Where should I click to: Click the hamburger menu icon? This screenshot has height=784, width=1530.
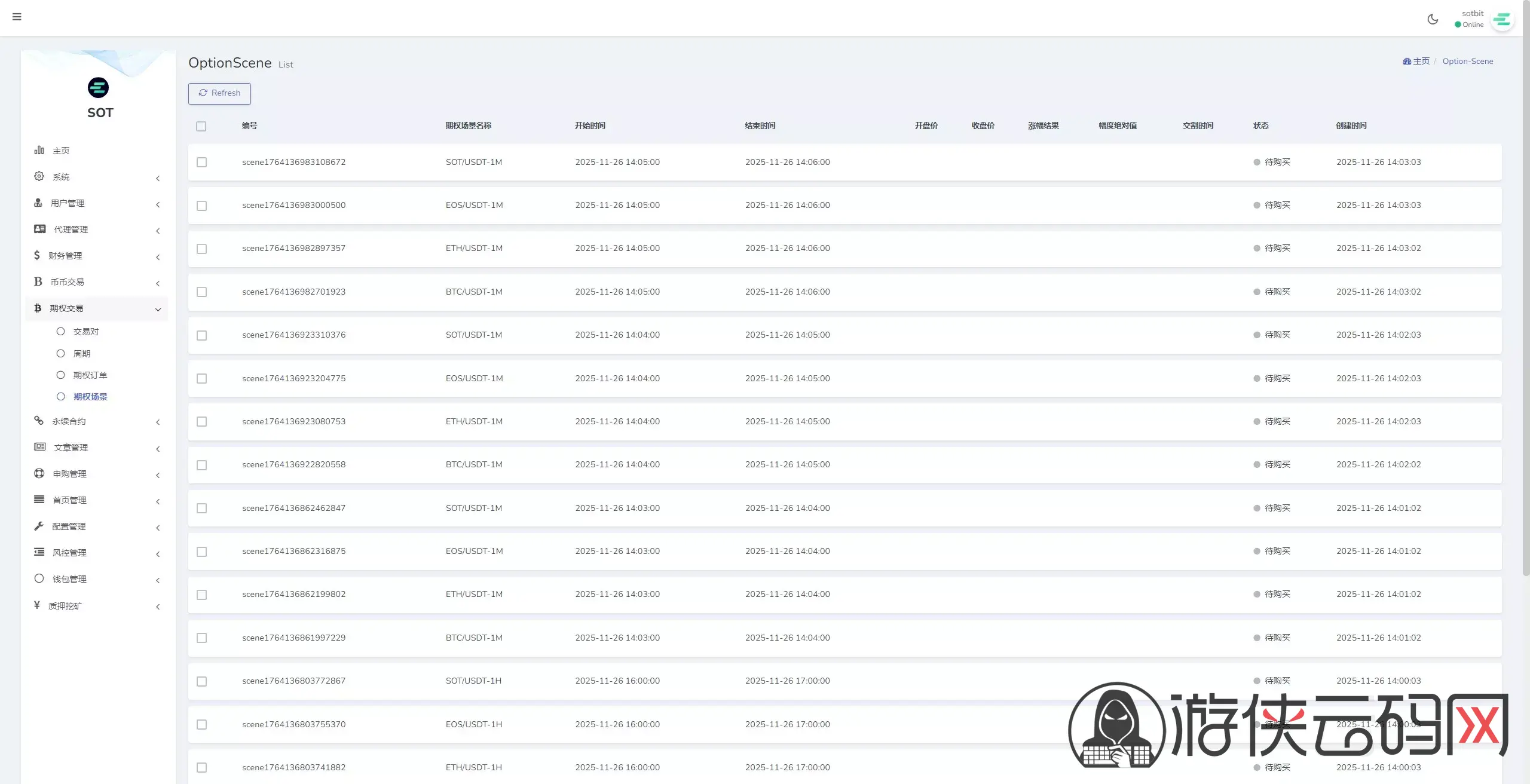click(17, 17)
